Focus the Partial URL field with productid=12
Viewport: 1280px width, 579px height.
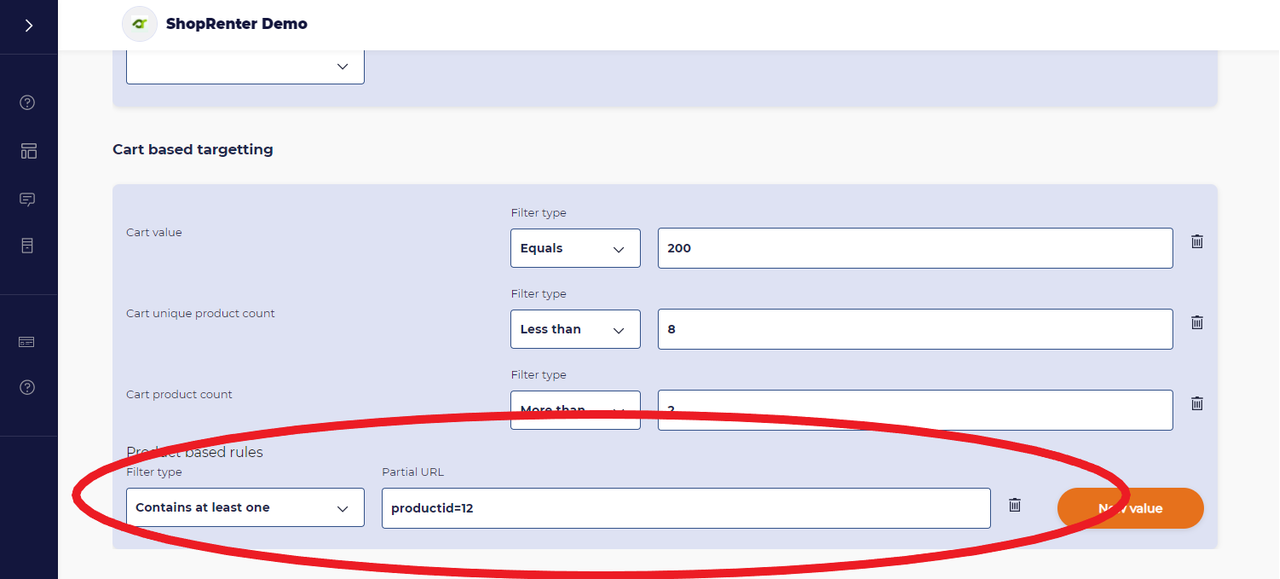[686, 508]
